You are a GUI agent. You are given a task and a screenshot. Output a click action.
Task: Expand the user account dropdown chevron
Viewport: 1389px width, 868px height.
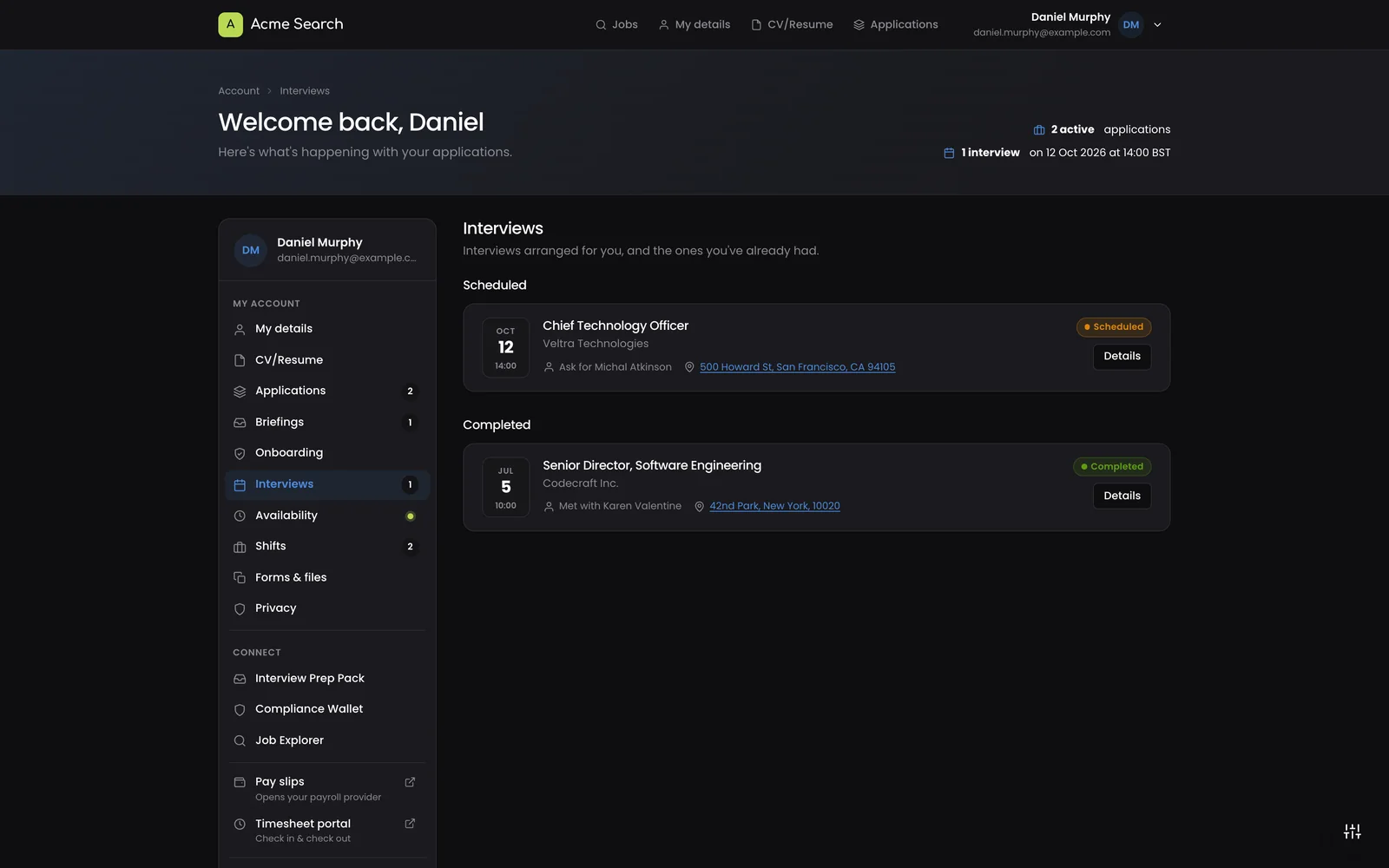click(1157, 25)
